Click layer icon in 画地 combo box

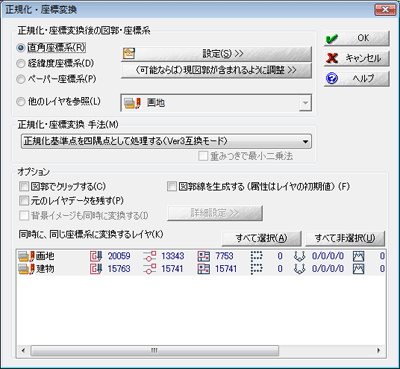[132, 103]
